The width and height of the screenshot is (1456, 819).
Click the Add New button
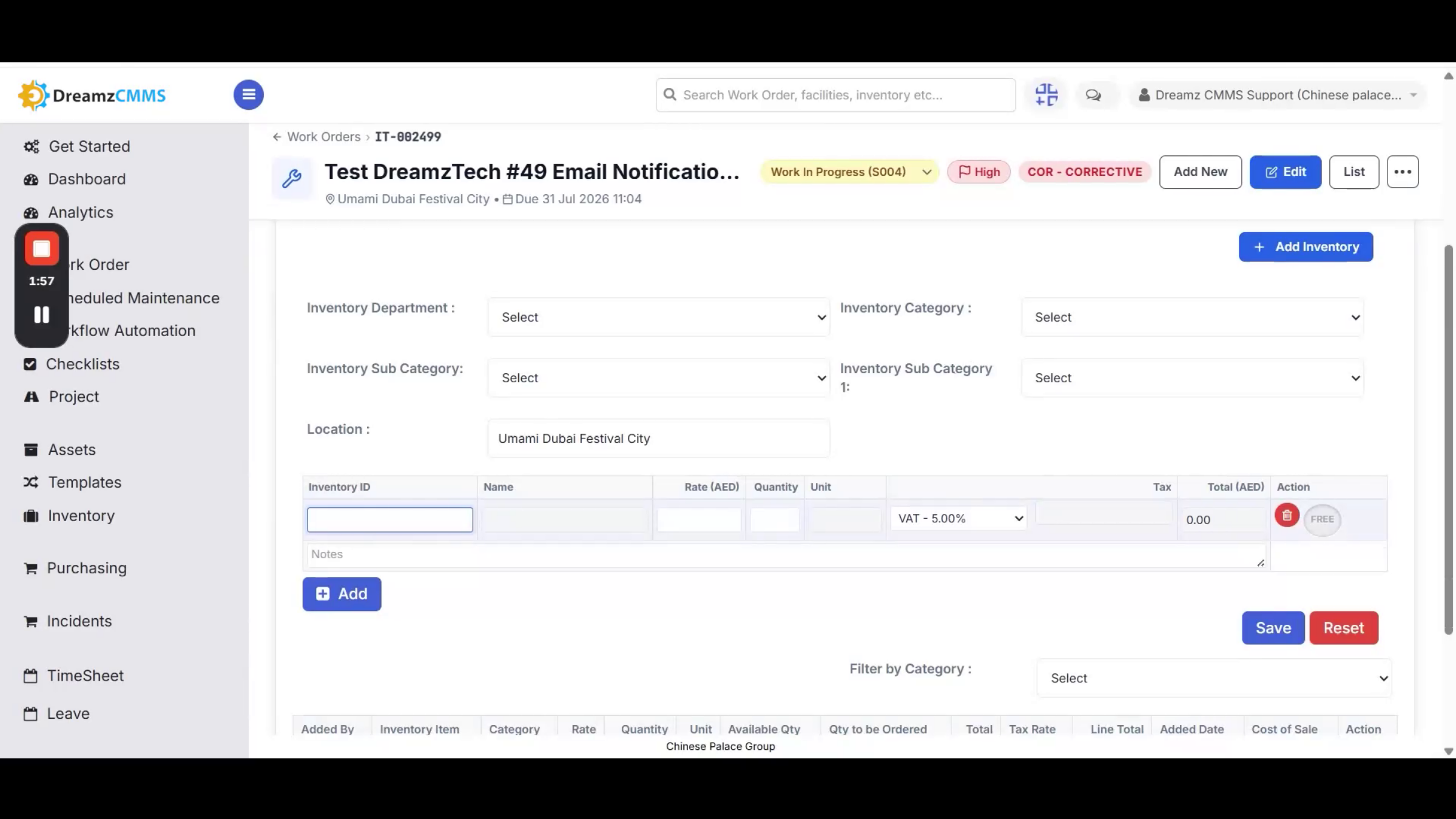1201,172
